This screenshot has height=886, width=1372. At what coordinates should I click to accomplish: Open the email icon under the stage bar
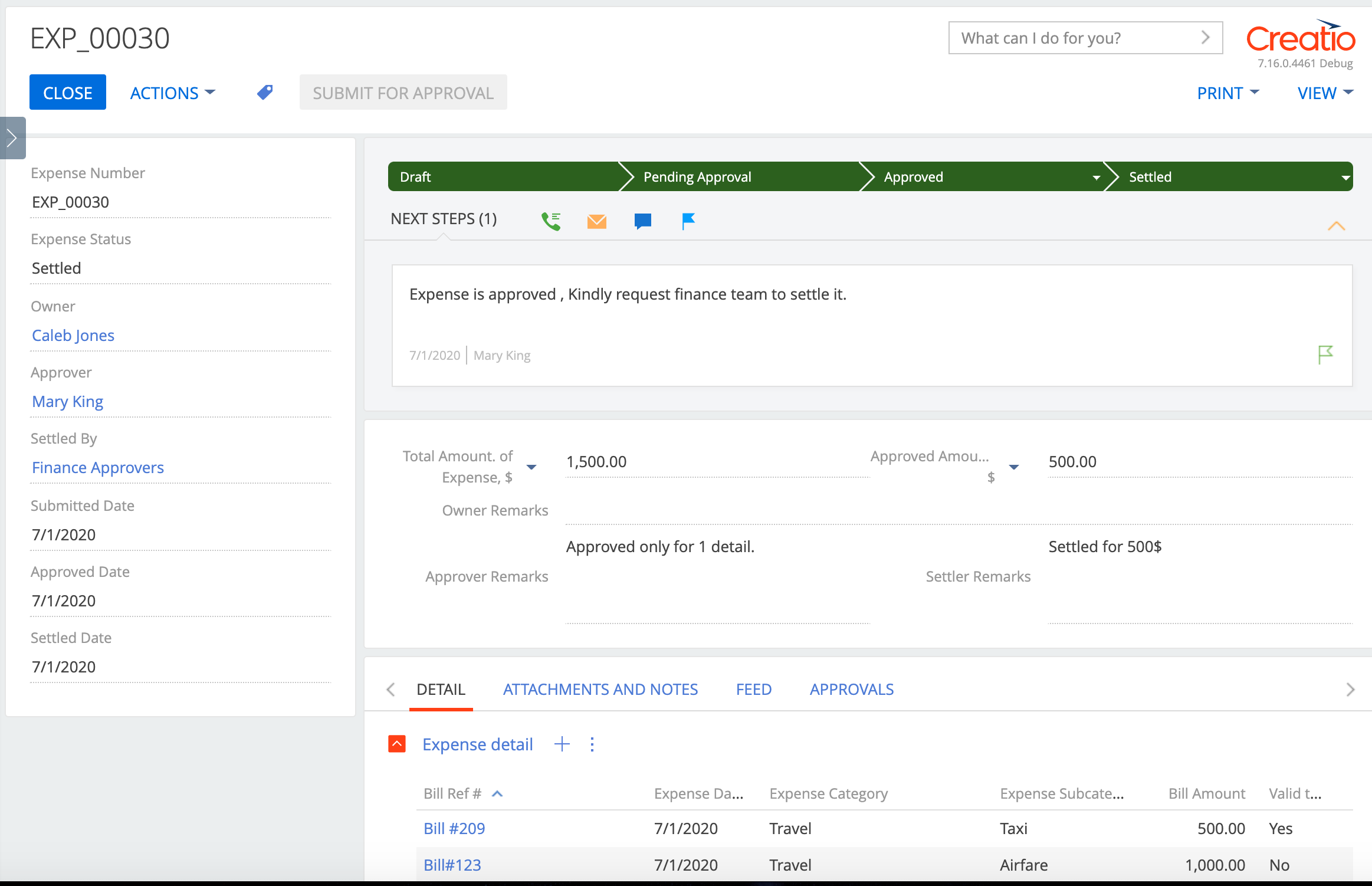[596, 221]
